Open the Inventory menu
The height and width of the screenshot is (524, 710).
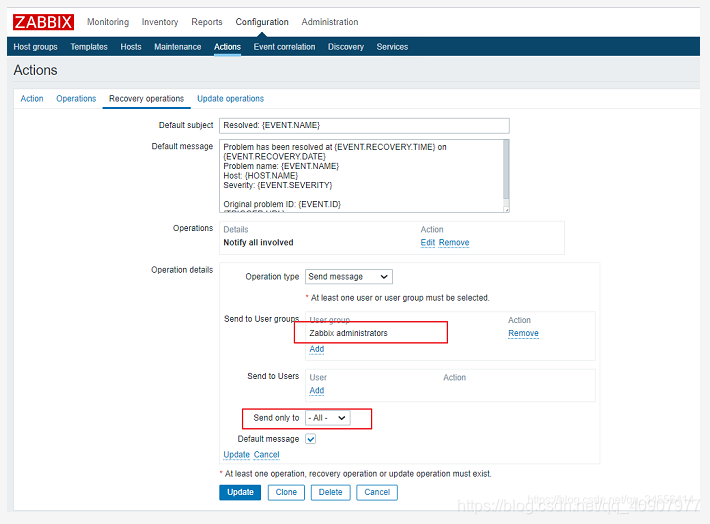pos(160,22)
